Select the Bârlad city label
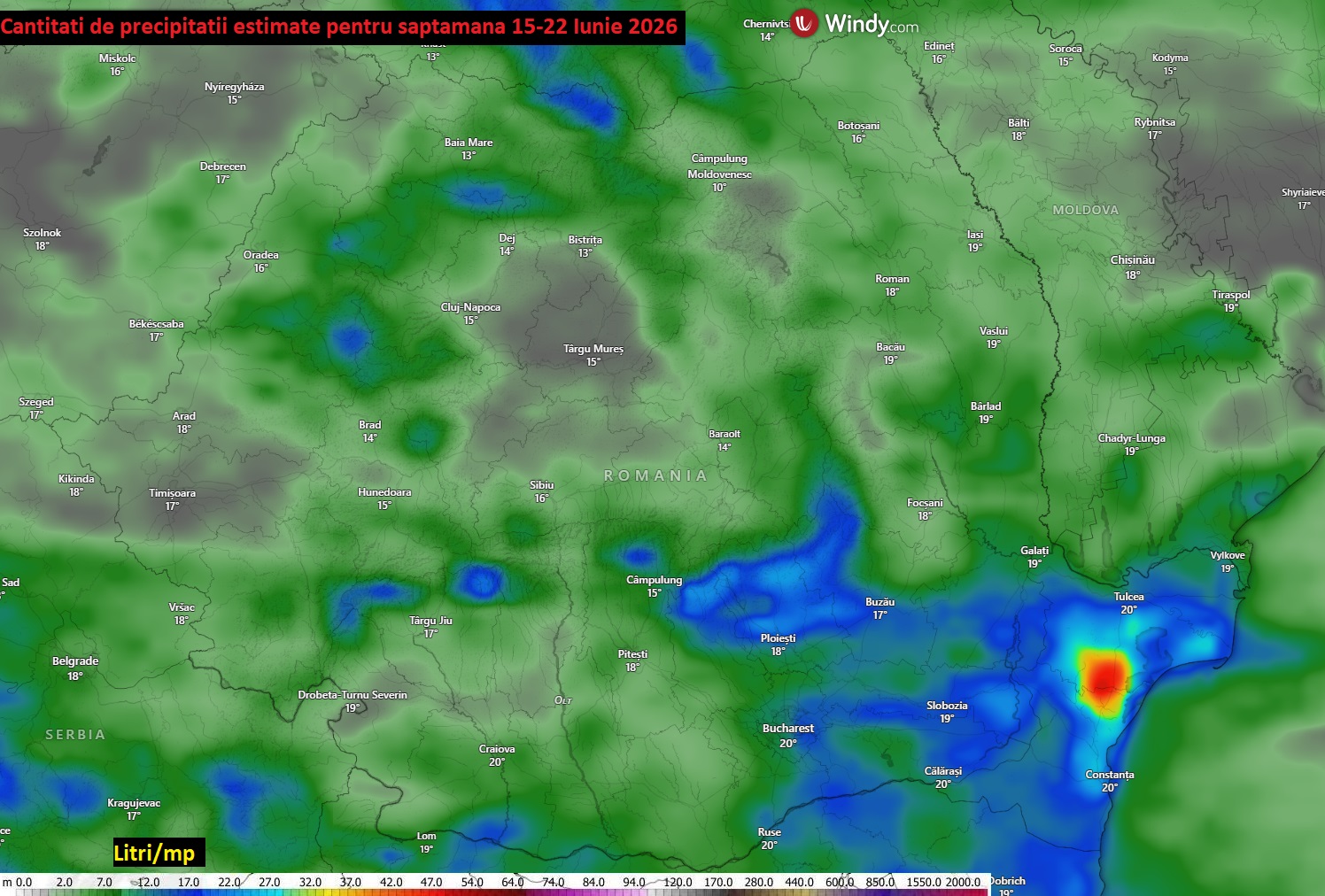The height and width of the screenshot is (896, 1325). [x=986, y=406]
